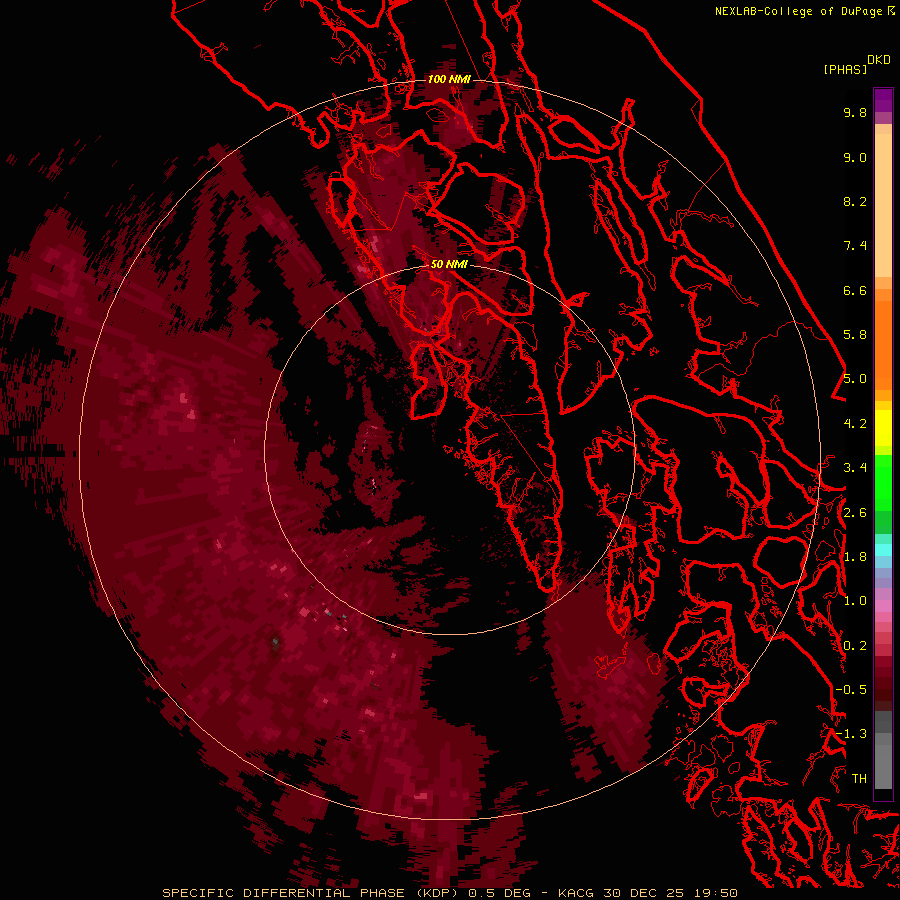The image size is (900, 900).
Task: Click the 1.0 legend value
Action: (x=855, y=601)
